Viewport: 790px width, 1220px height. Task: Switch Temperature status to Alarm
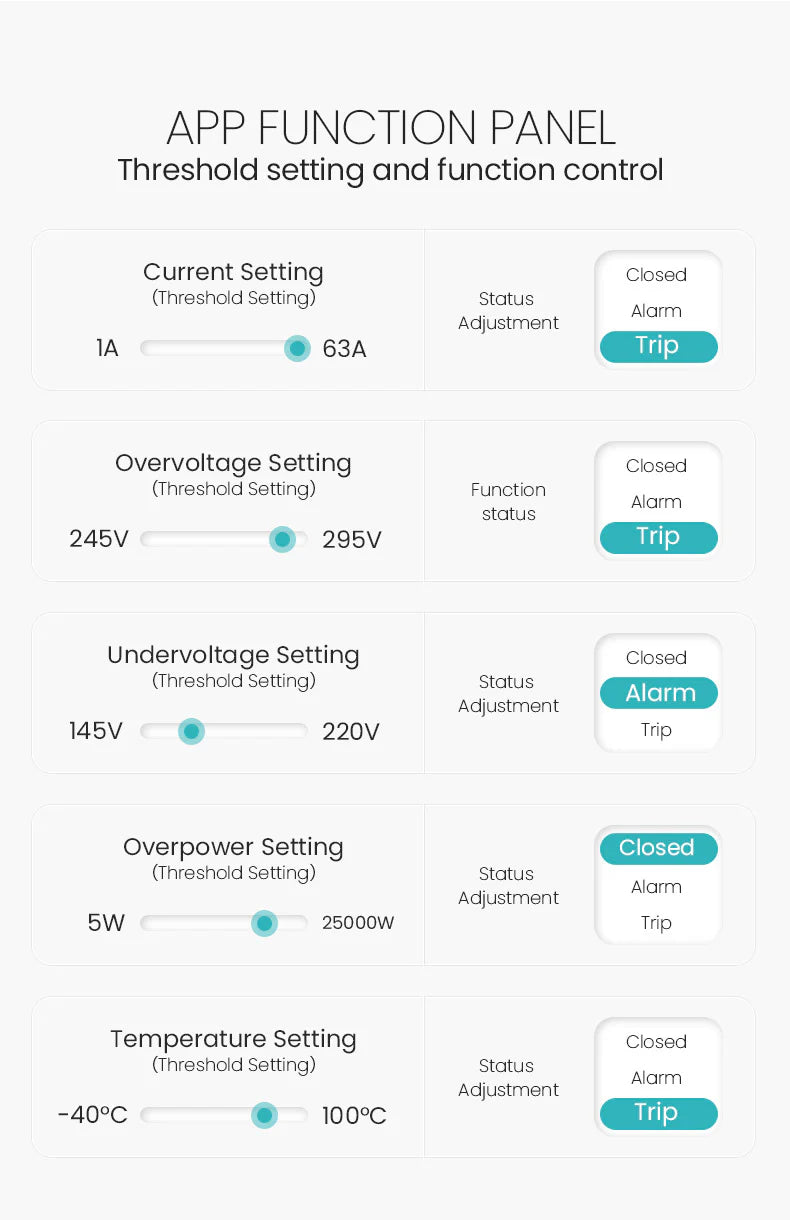coord(657,1078)
